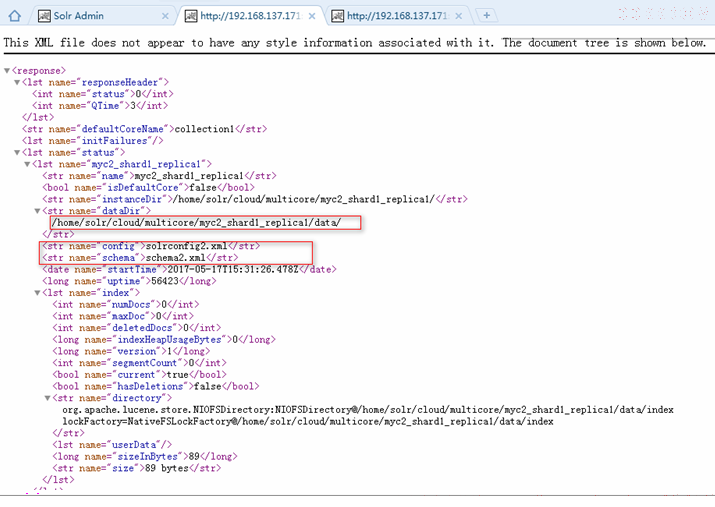715x507 pixels.
Task: Click the defaultCoreName value collection1
Action: [205, 129]
